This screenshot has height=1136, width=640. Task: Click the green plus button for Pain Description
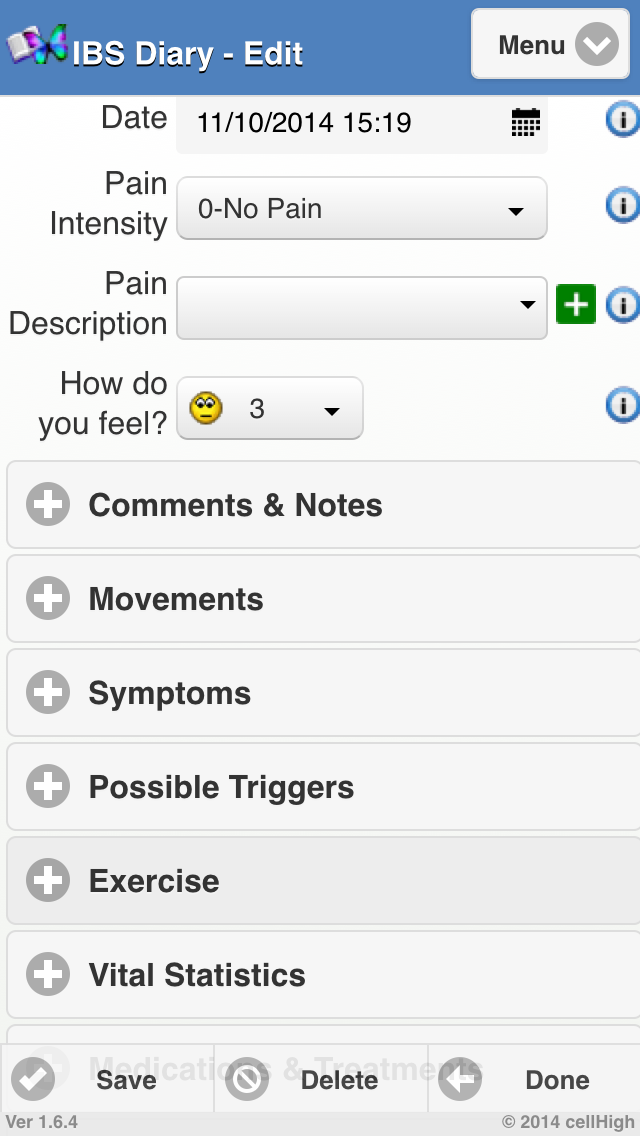(x=576, y=304)
